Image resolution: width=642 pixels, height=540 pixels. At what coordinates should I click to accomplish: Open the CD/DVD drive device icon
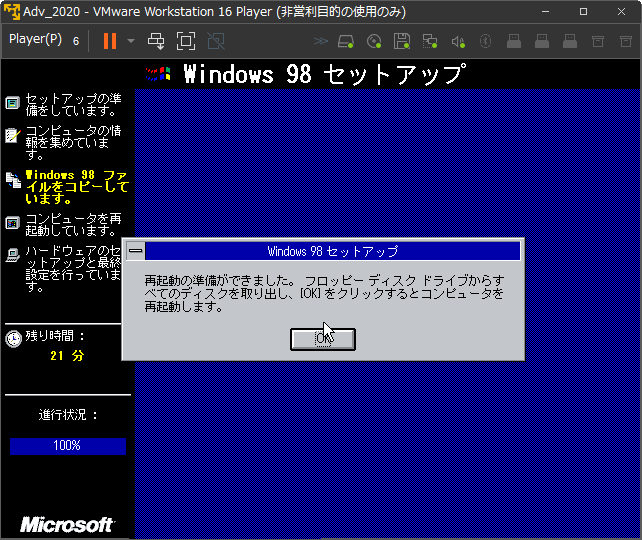point(374,41)
